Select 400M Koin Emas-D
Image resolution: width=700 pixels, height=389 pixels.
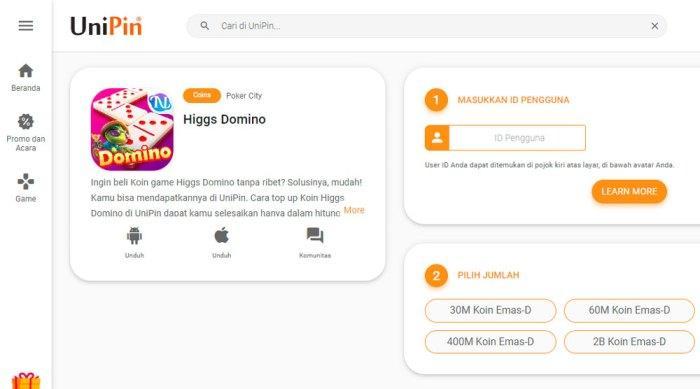point(491,342)
